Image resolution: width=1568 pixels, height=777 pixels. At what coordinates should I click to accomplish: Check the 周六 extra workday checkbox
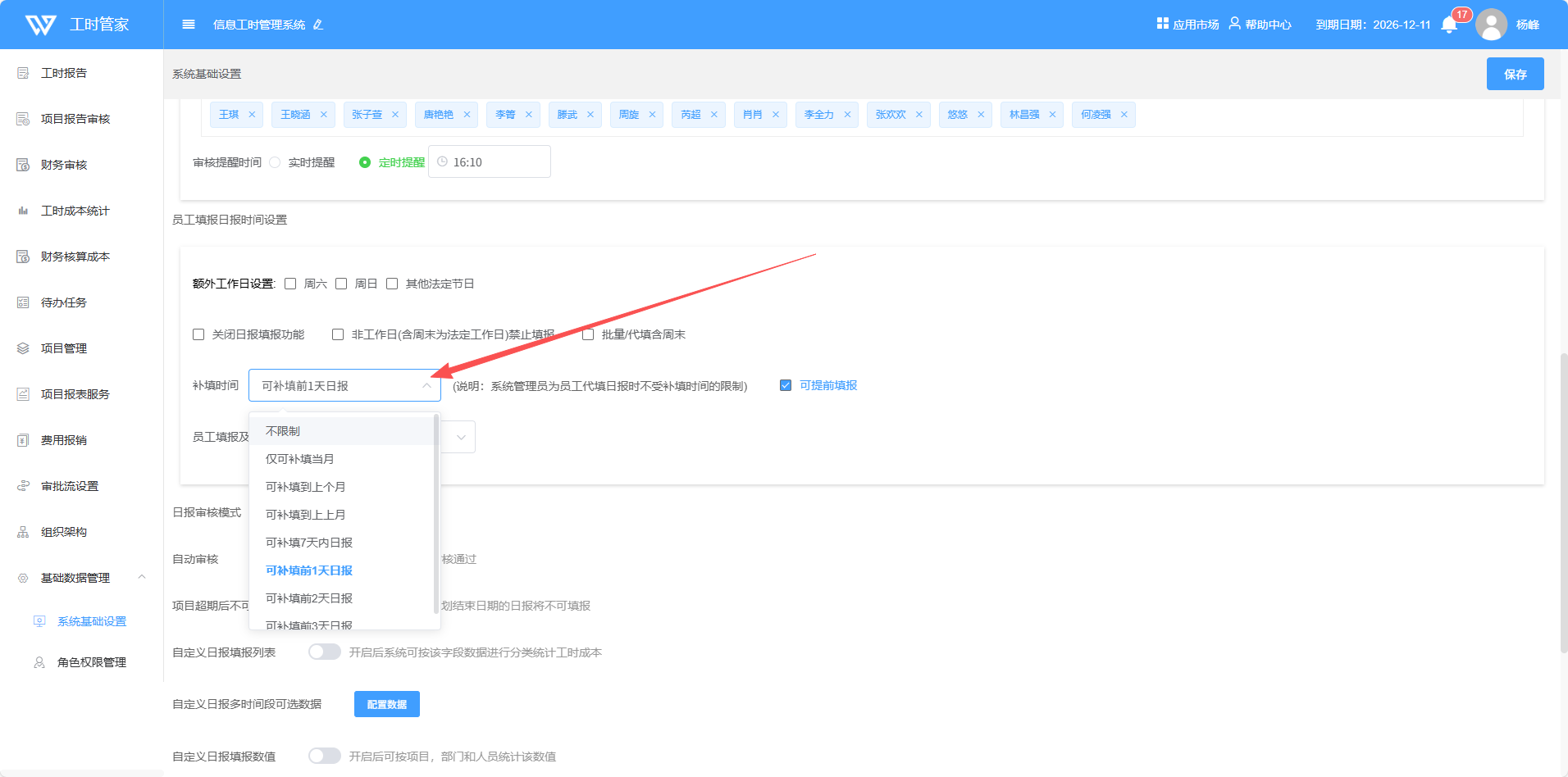click(290, 284)
